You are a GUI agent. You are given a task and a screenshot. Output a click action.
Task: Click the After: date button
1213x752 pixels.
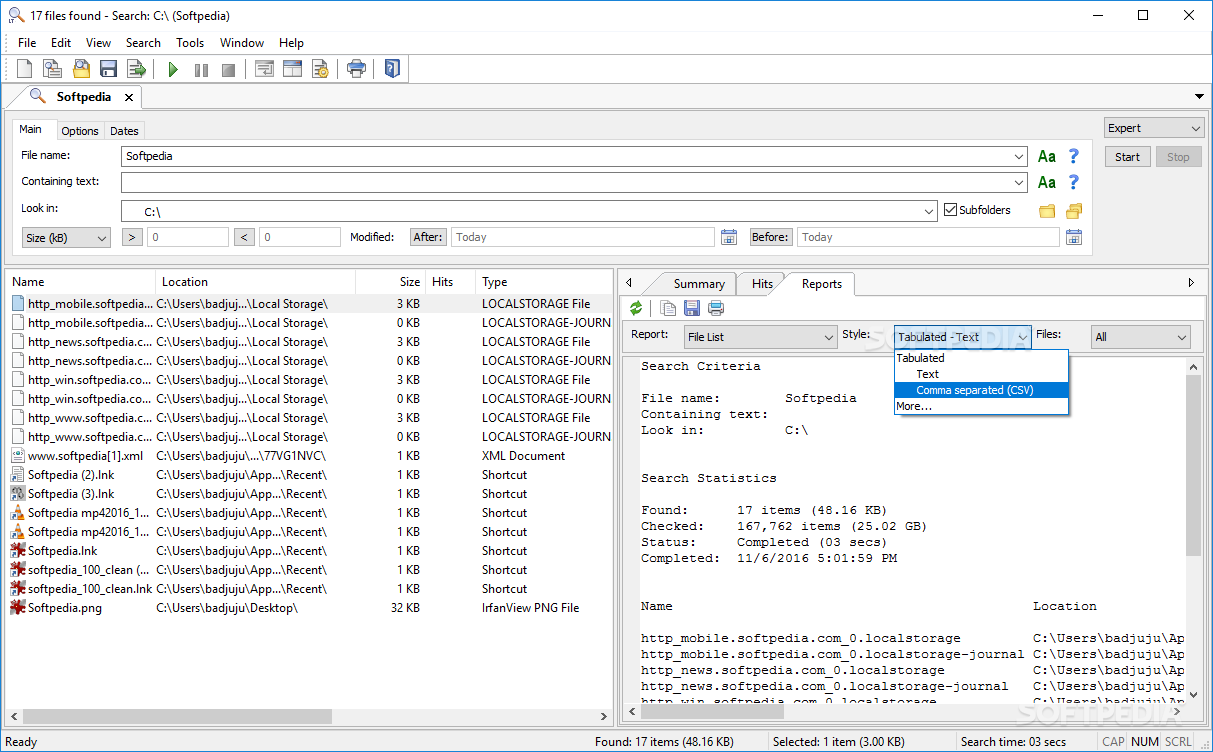pos(428,237)
